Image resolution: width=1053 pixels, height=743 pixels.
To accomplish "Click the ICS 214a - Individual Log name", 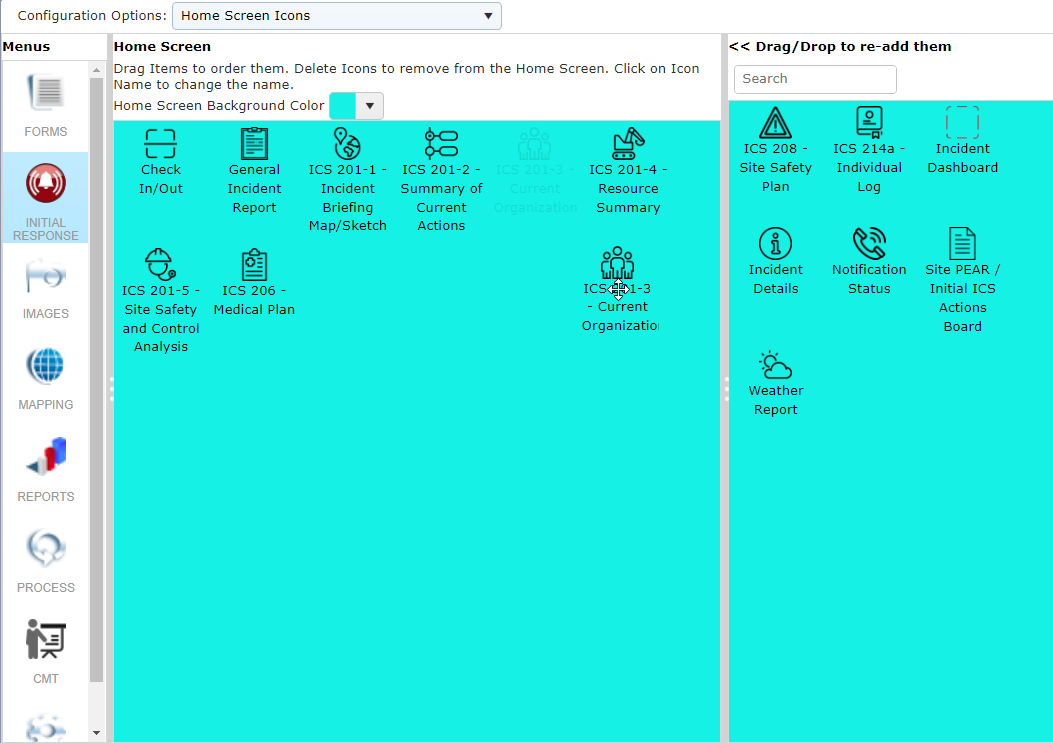I will 869,168.
